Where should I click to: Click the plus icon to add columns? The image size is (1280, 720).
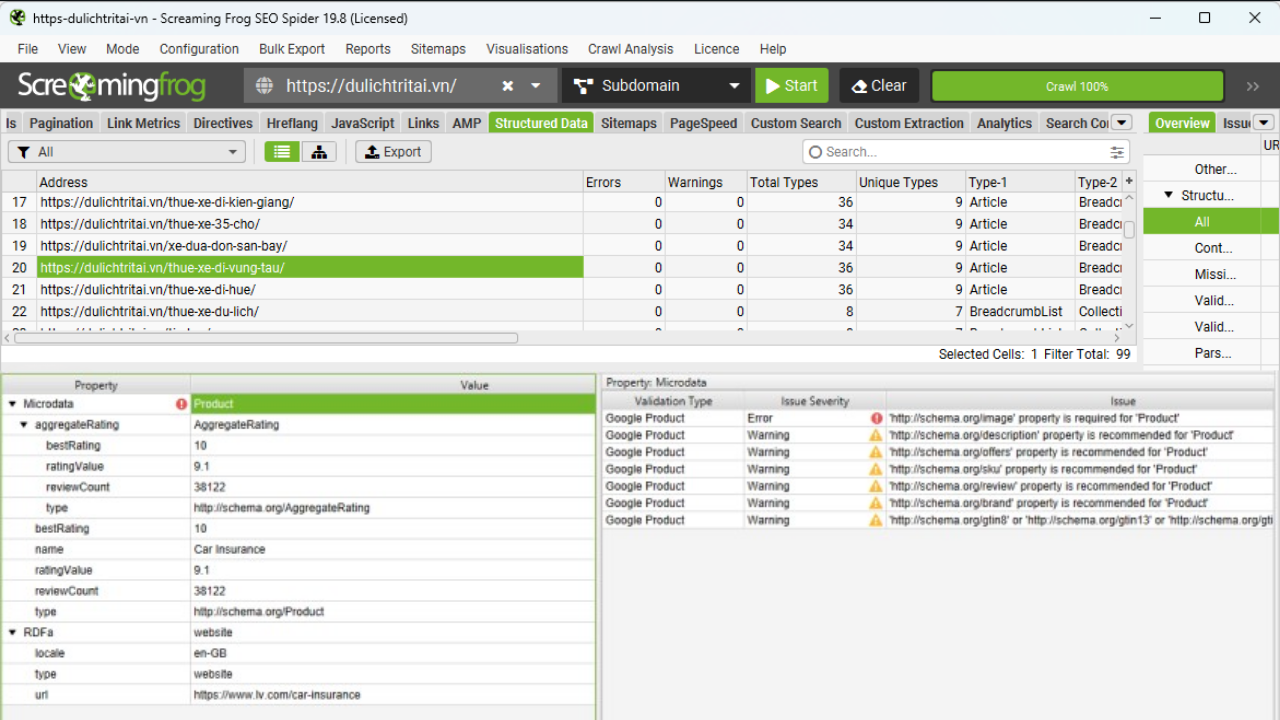coord(1129,181)
